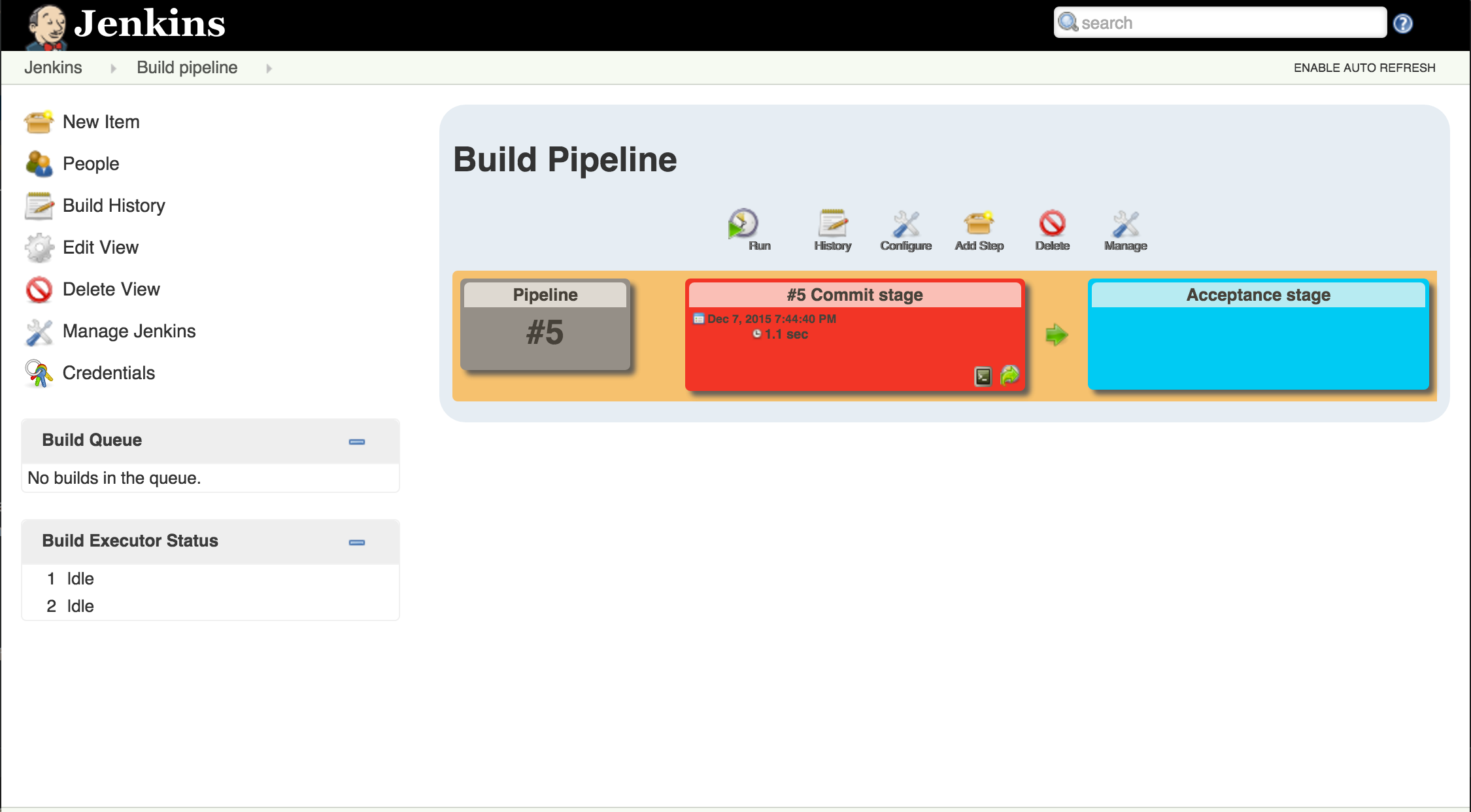Click the Pipeline #5 gray box

545,325
